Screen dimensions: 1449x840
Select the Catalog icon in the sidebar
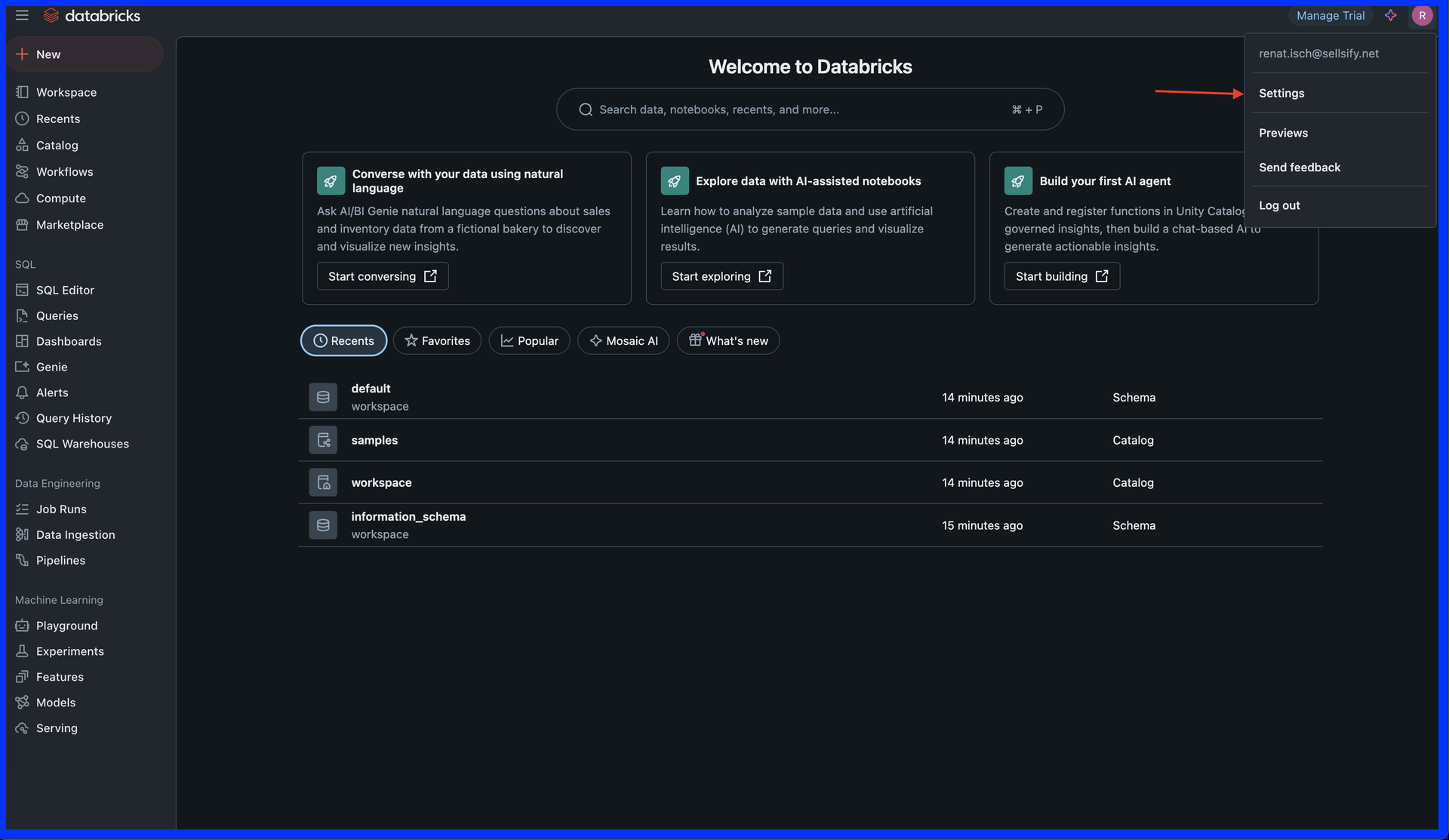(22, 145)
